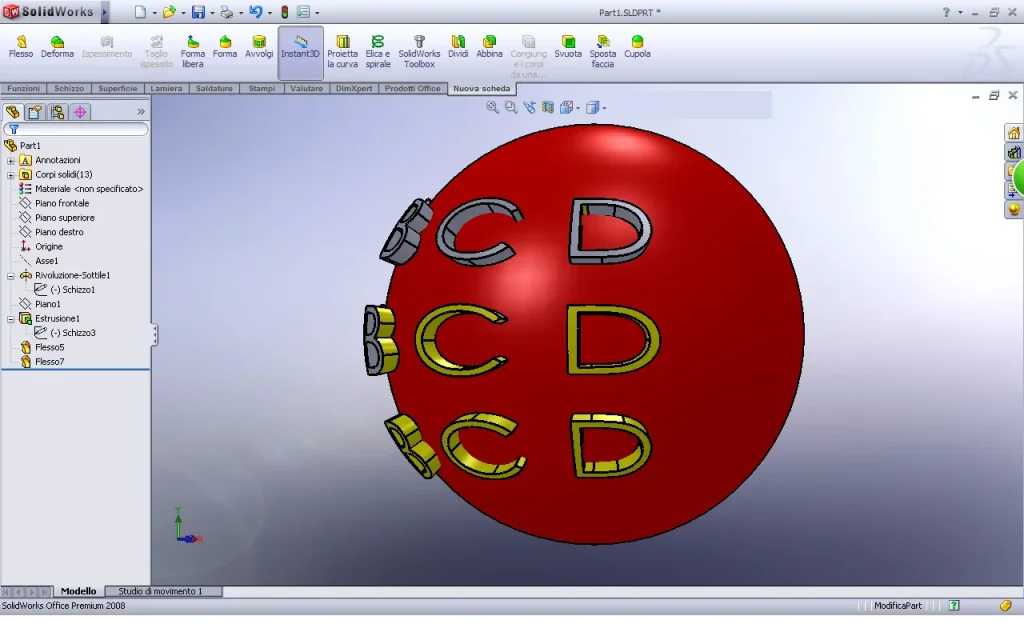Switch to the Valutare tab
This screenshot has height=640, width=1024.
306,88
